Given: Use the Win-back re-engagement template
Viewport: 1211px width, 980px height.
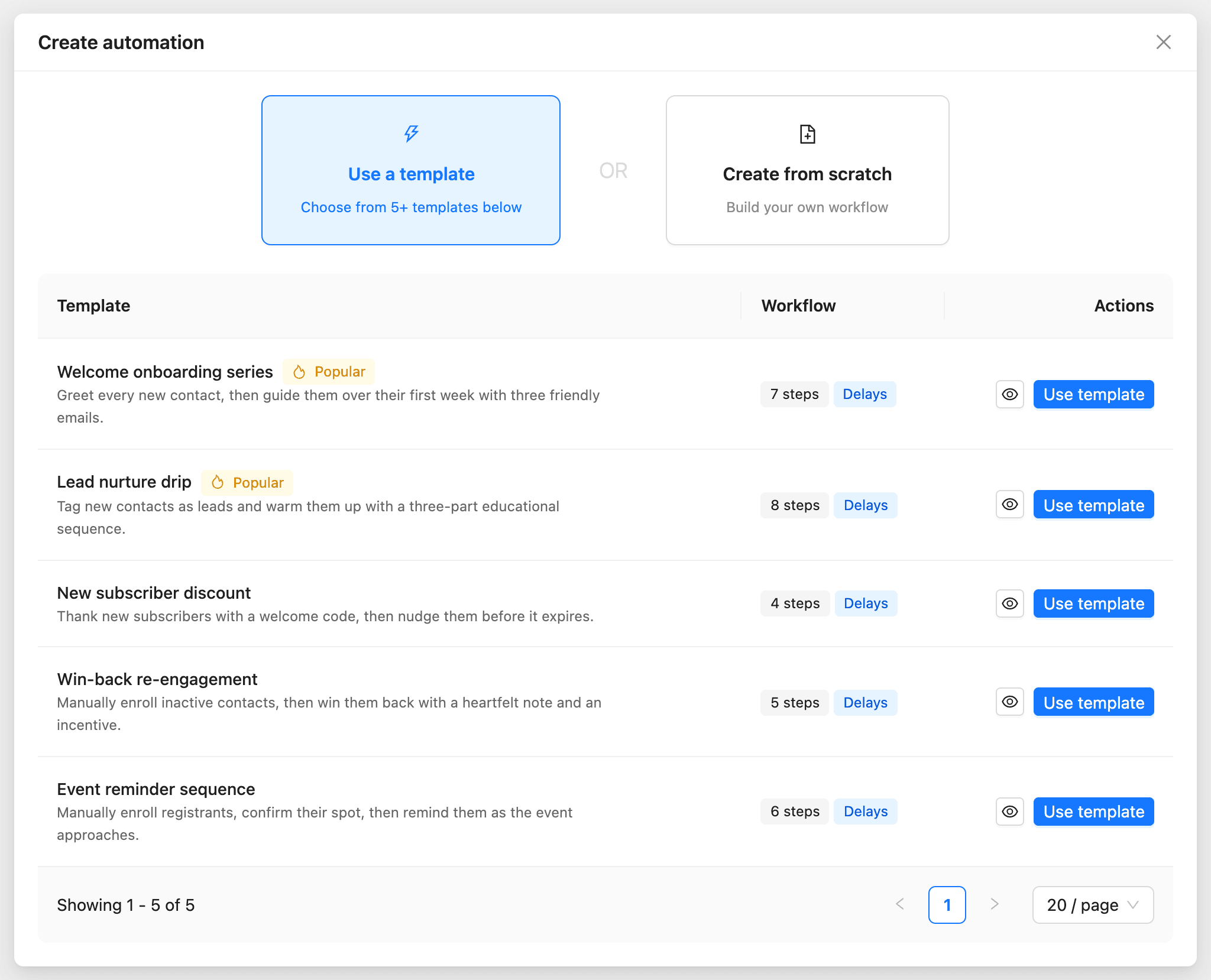Looking at the screenshot, I should pyautogui.click(x=1093, y=702).
